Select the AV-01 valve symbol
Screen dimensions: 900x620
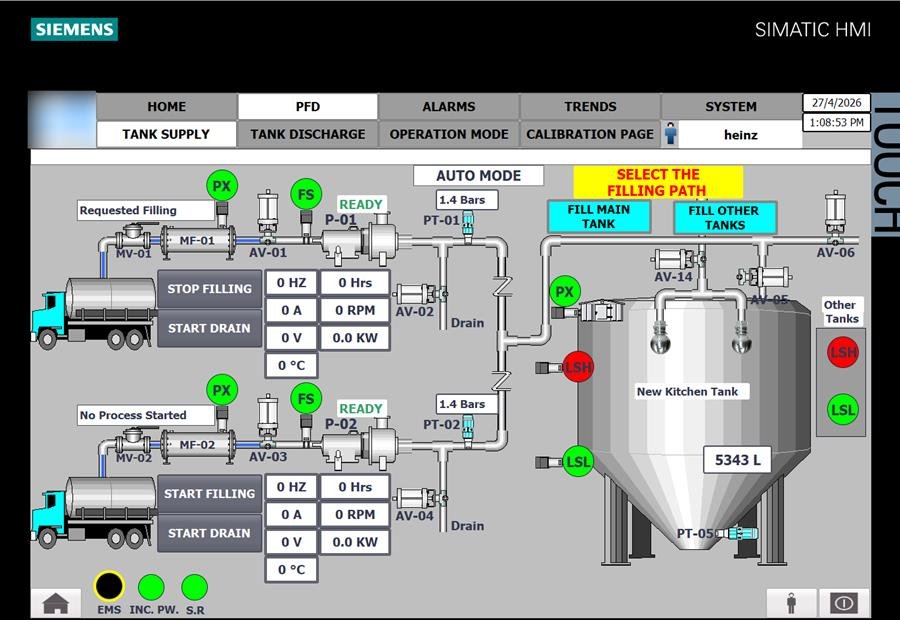[267, 219]
